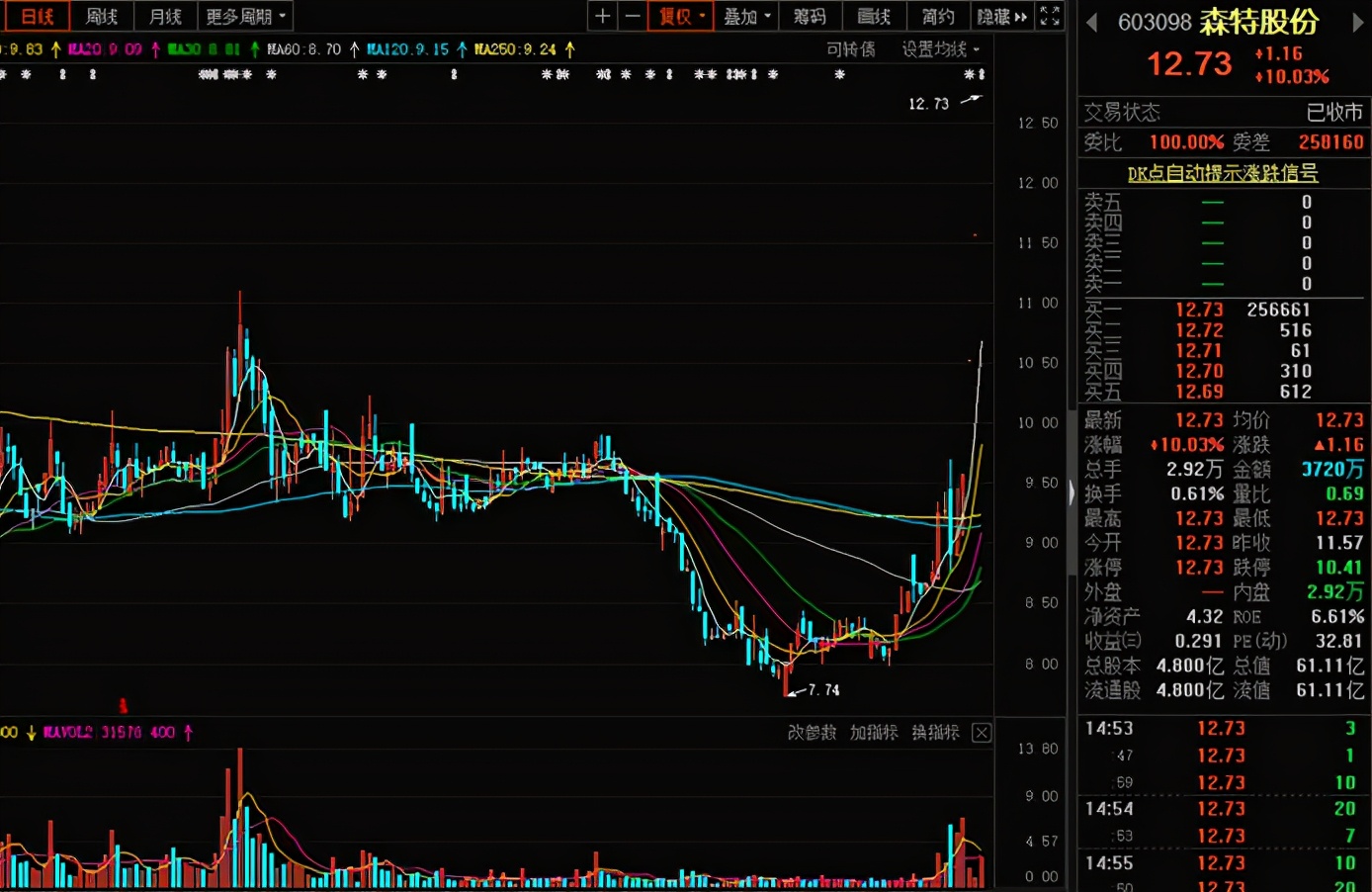Click the MA250:9.24 label
Viewport: 1372px width, 892px height.
515,49
